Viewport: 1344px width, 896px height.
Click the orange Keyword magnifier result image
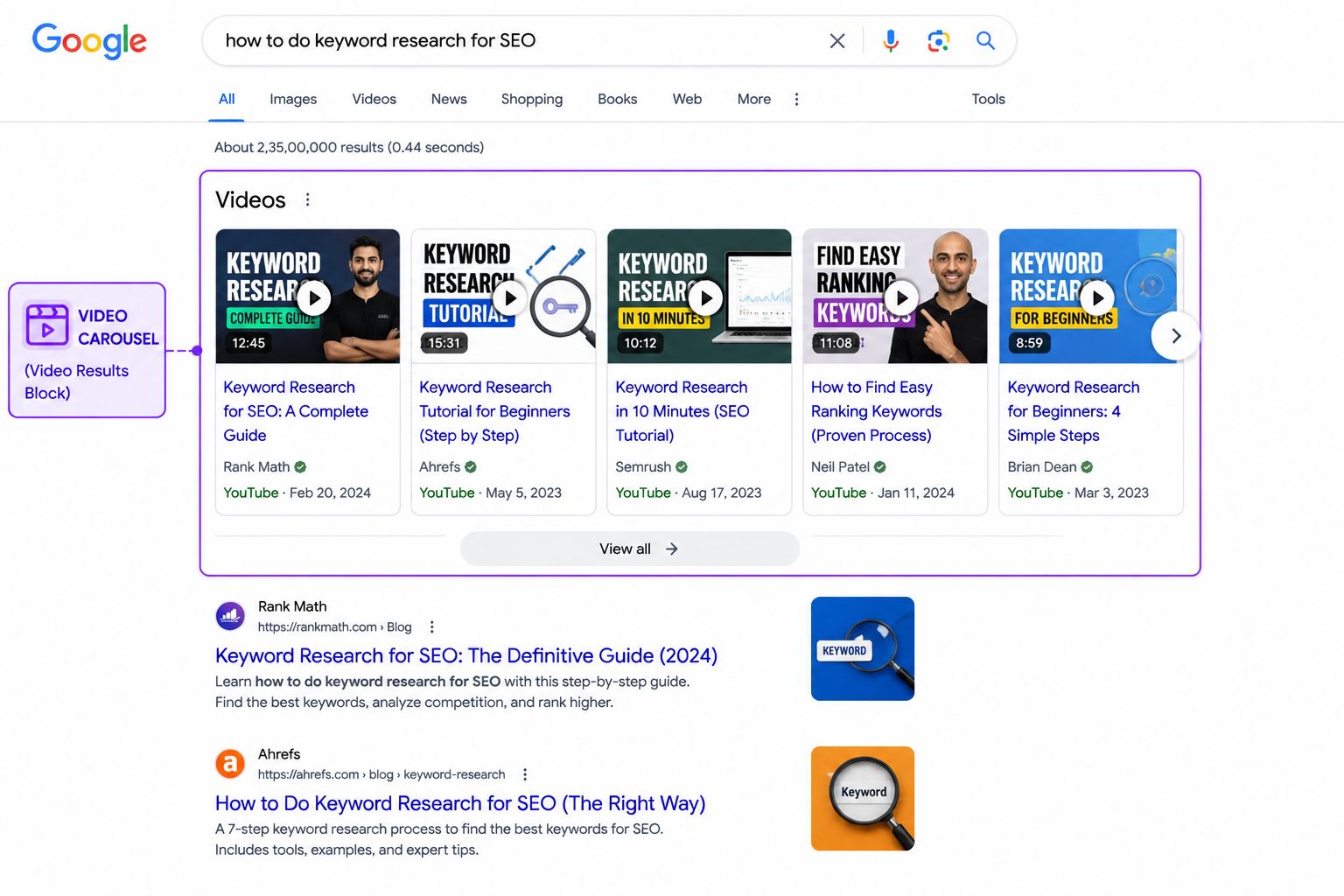[x=863, y=798]
